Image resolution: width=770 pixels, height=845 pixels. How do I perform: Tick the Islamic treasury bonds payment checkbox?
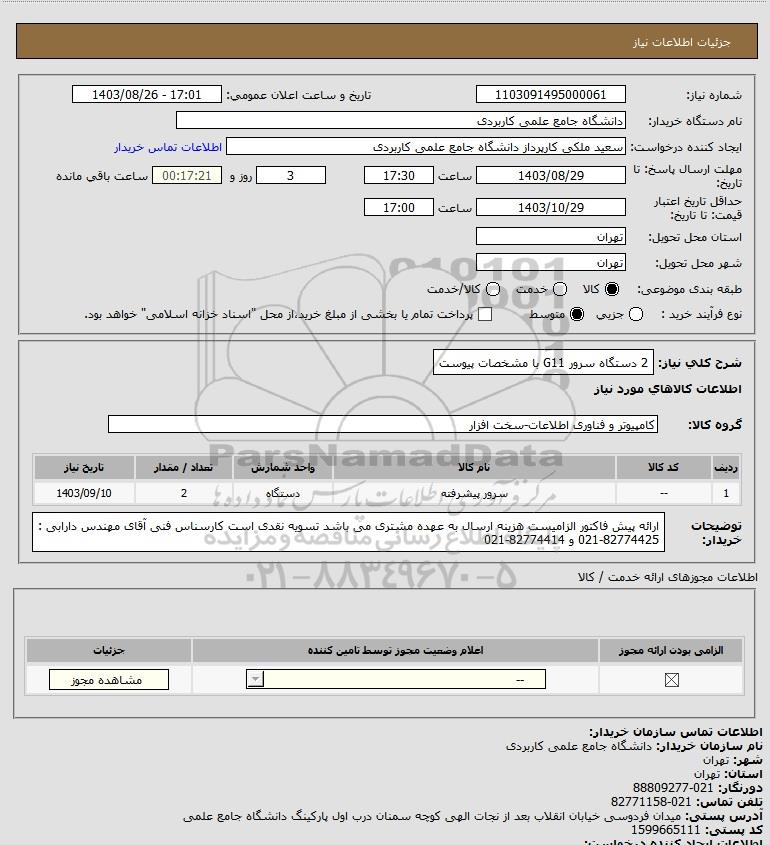485,314
